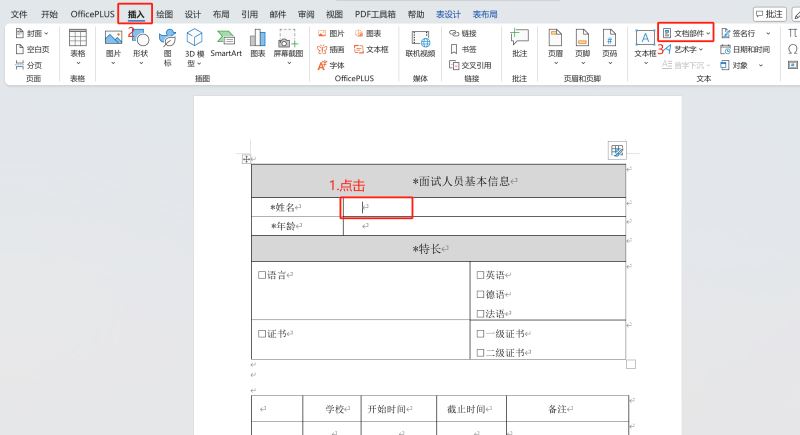Insert an Online Video (联机视频)
This screenshot has width=800, height=435.
pos(420,43)
